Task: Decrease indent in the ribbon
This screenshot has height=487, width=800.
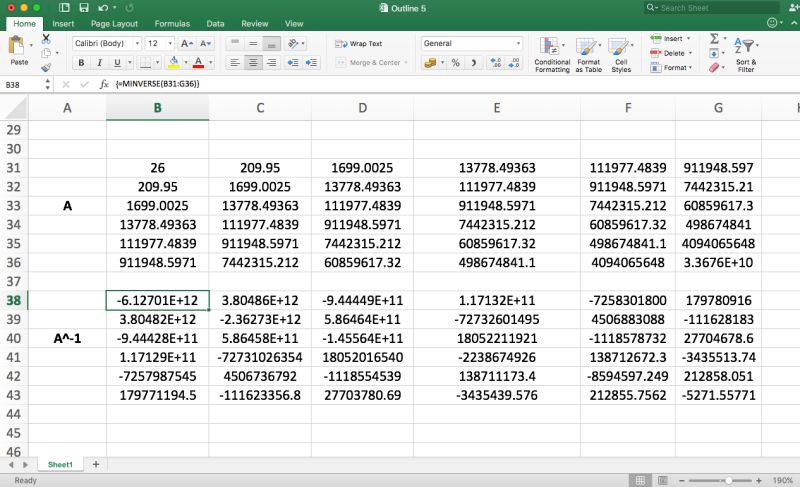Action: (x=293, y=63)
